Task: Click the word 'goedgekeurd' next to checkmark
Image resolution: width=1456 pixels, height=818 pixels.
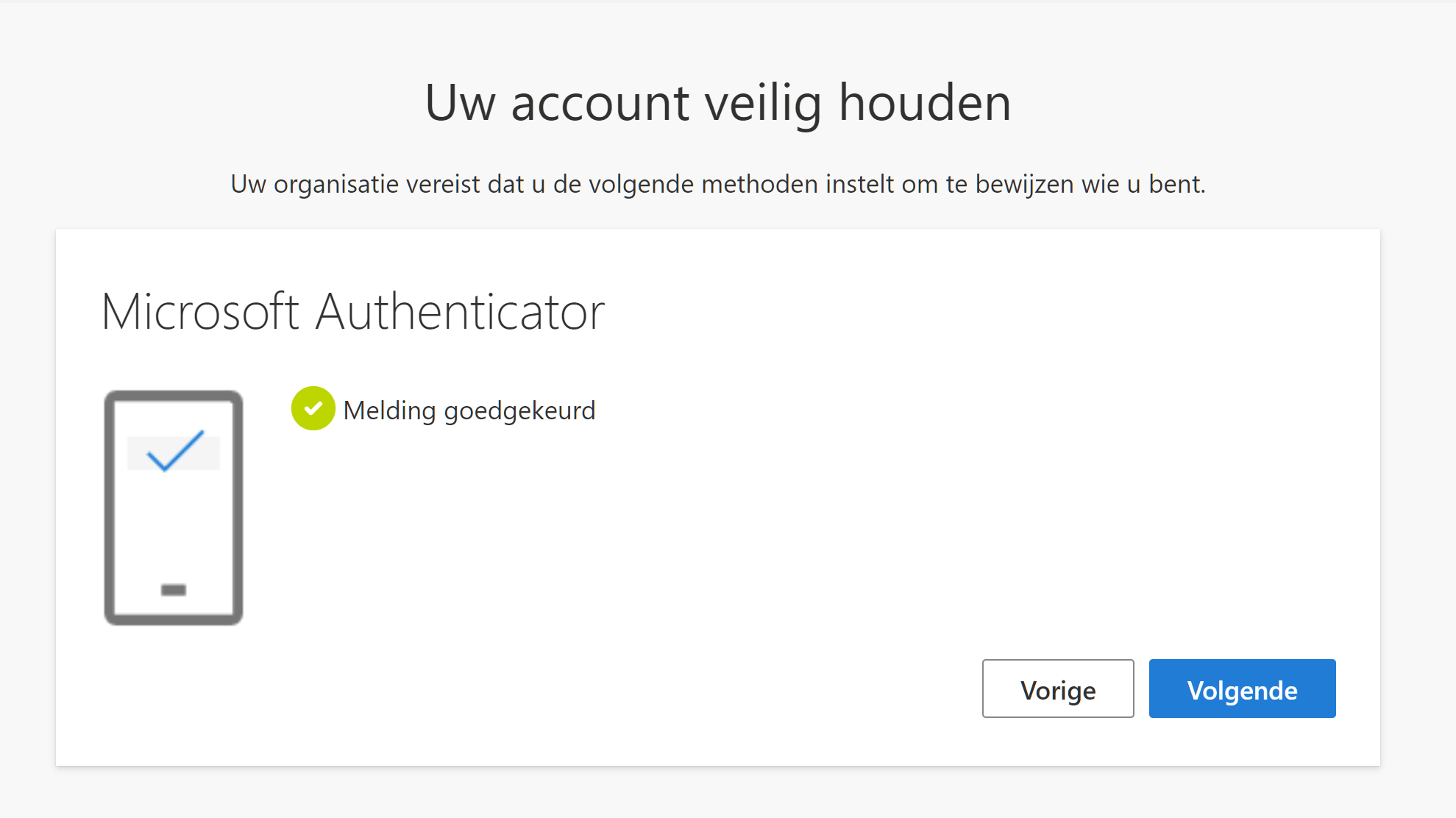Action: (x=520, y=411)
